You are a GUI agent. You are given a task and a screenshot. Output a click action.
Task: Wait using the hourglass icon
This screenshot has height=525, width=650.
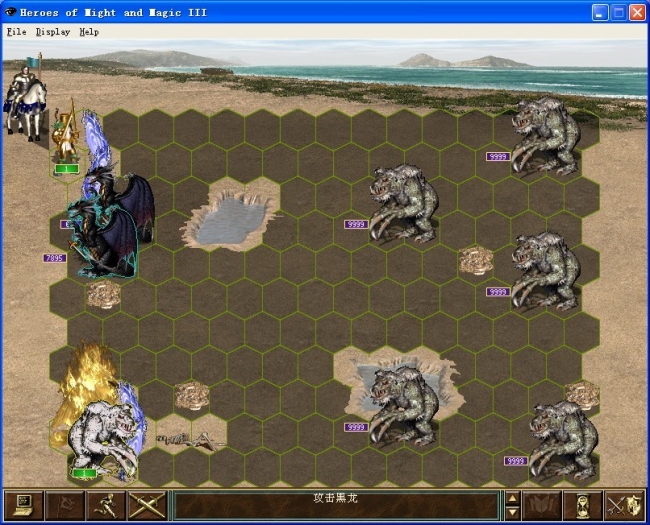click(582, 506)
